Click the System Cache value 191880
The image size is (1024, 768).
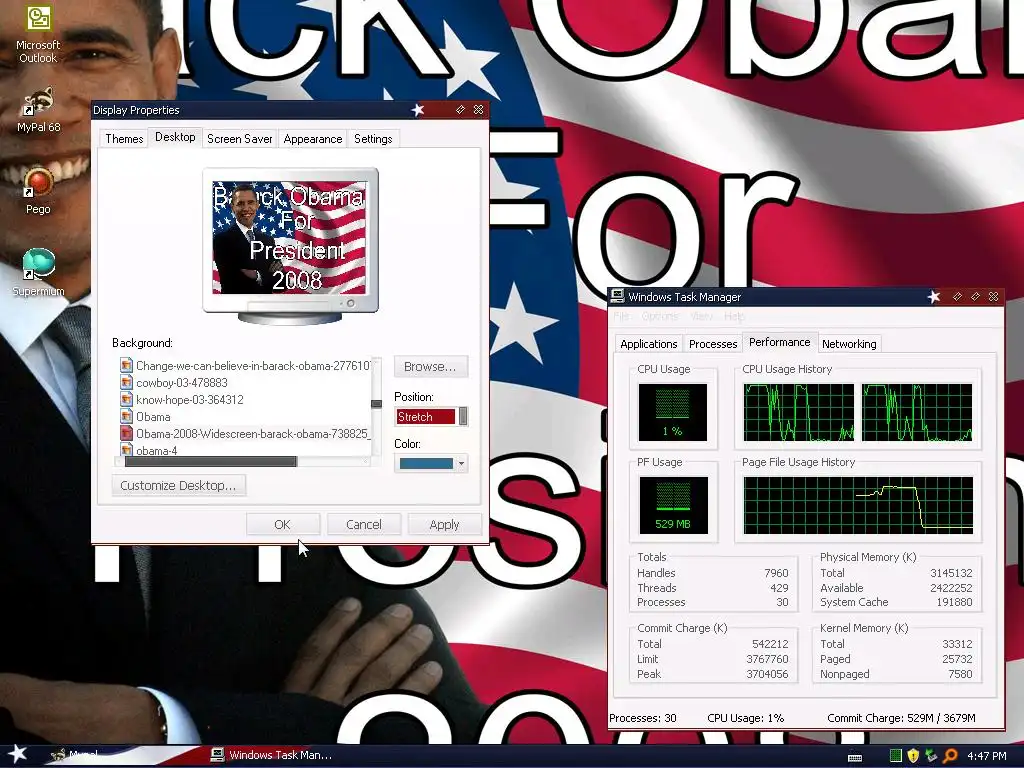pyautogui.click(x=954, y=602)
